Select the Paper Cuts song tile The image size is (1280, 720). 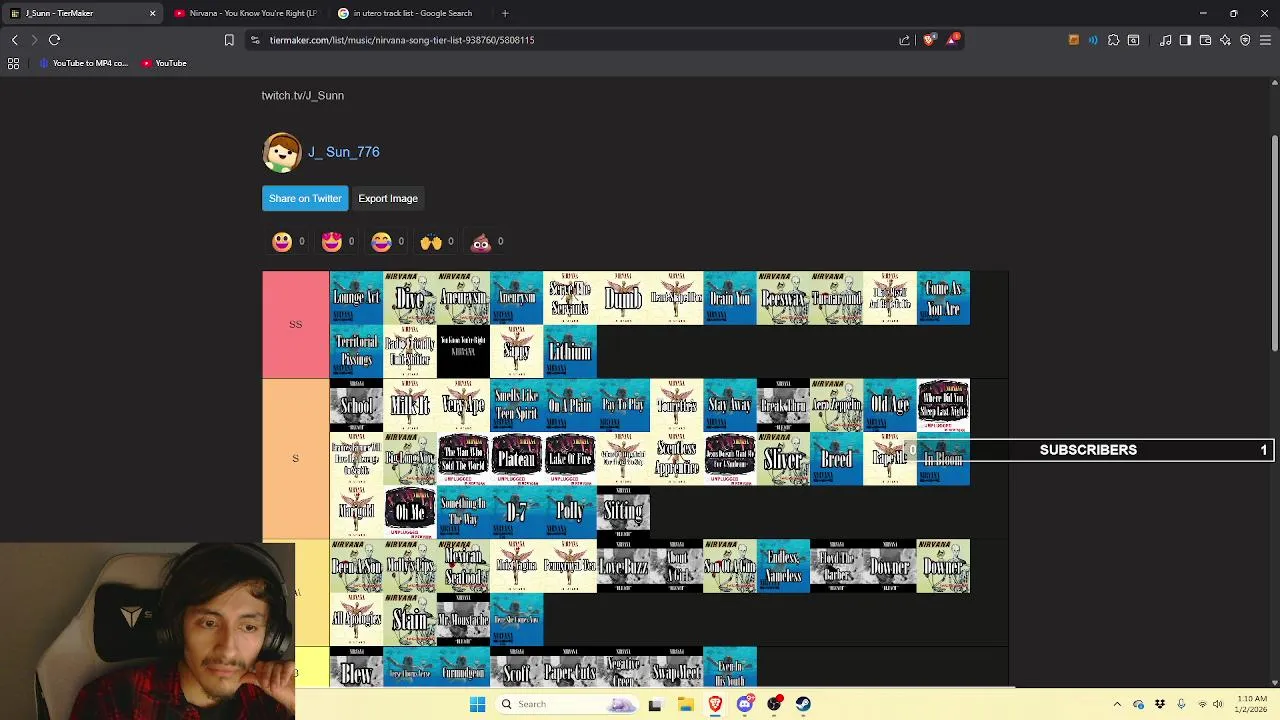pos(570,668)
